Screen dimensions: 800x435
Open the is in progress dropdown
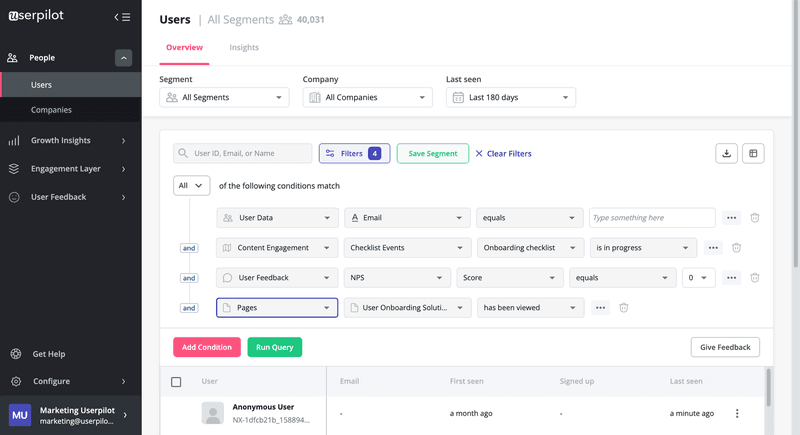(643, 248)
